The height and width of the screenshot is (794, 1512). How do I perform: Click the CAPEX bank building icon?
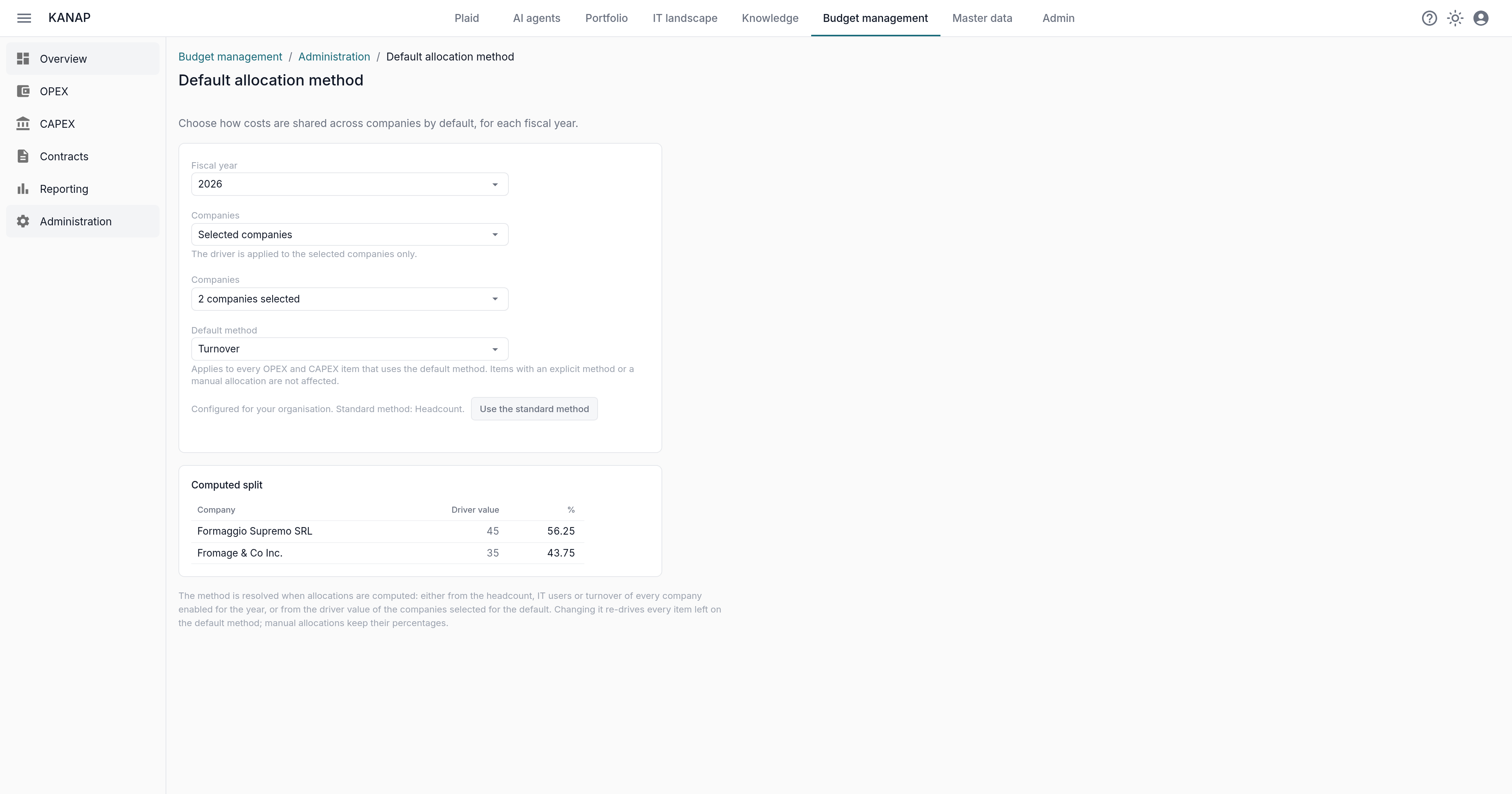pos(23,123)
